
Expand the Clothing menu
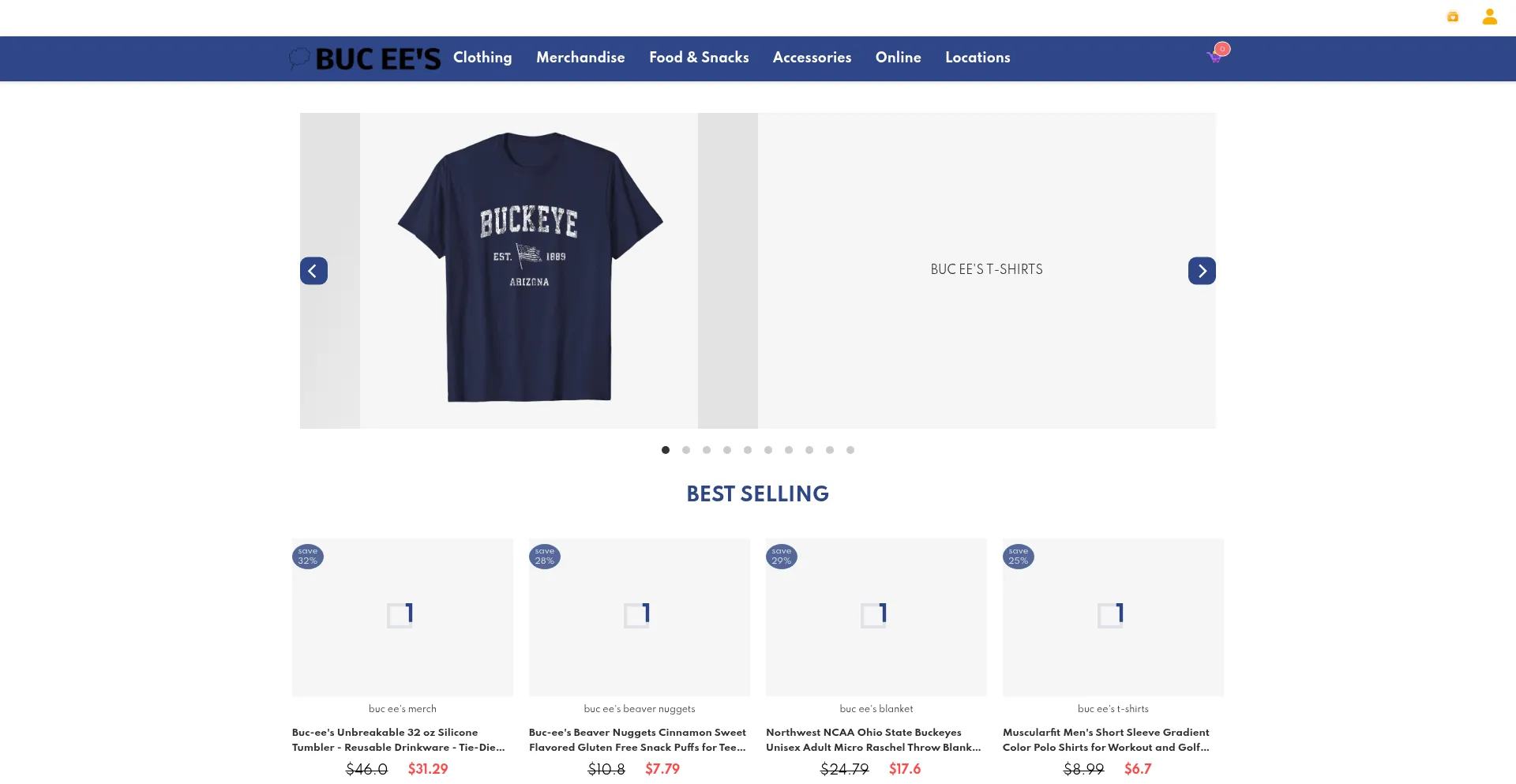[x=482, y=58]
